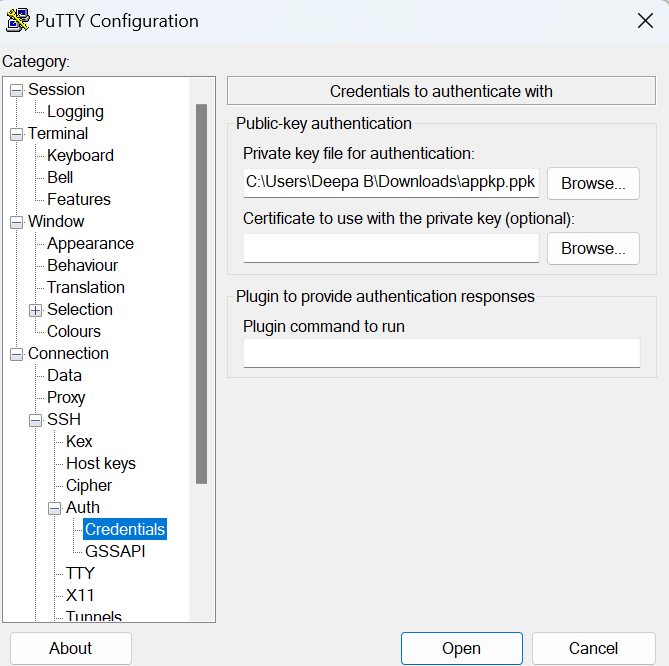Browse for a certificate file
669x666 pixels.
(593, 248)
